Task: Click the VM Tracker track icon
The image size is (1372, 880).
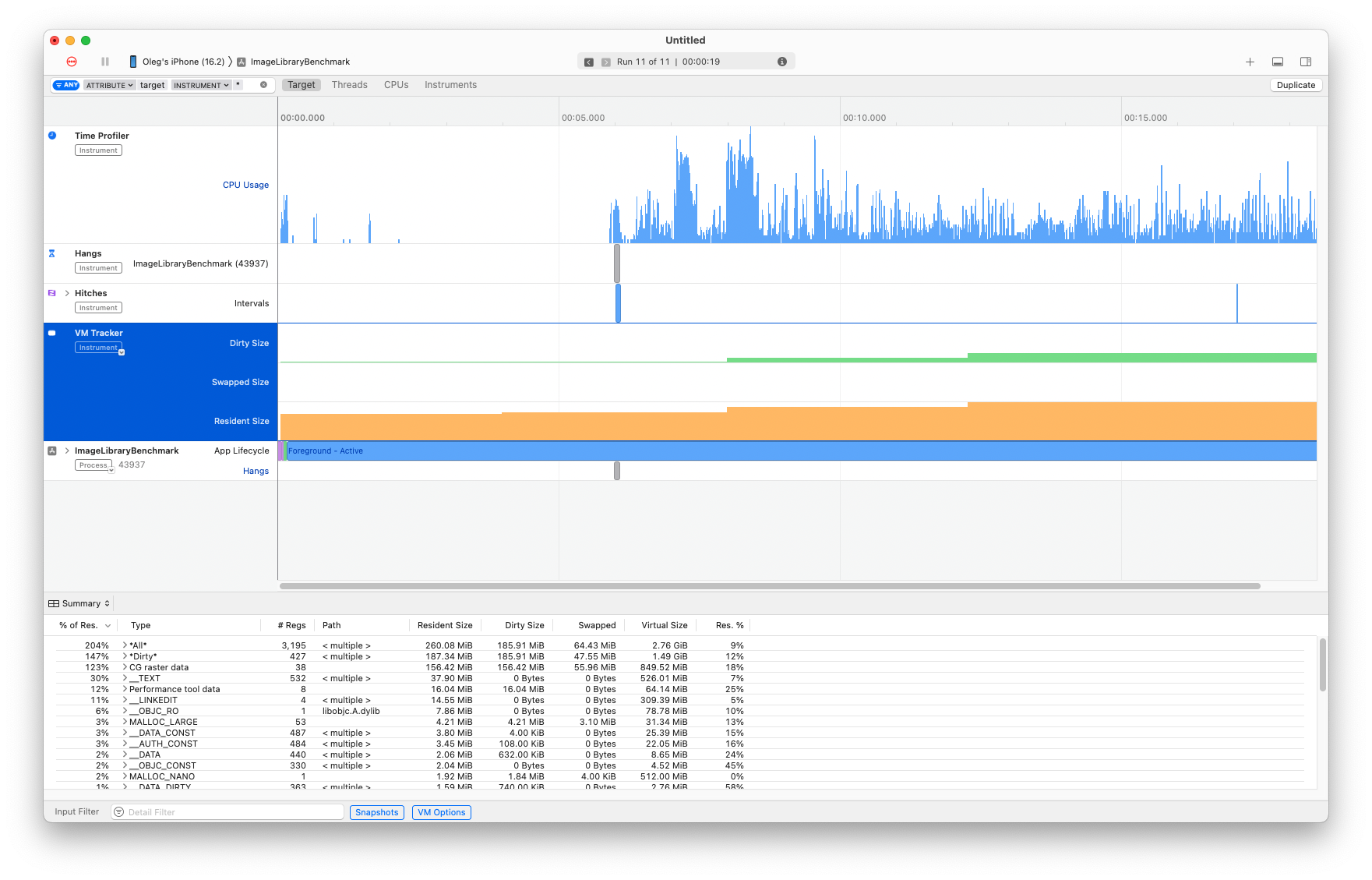Action: [x=52, y=333]
